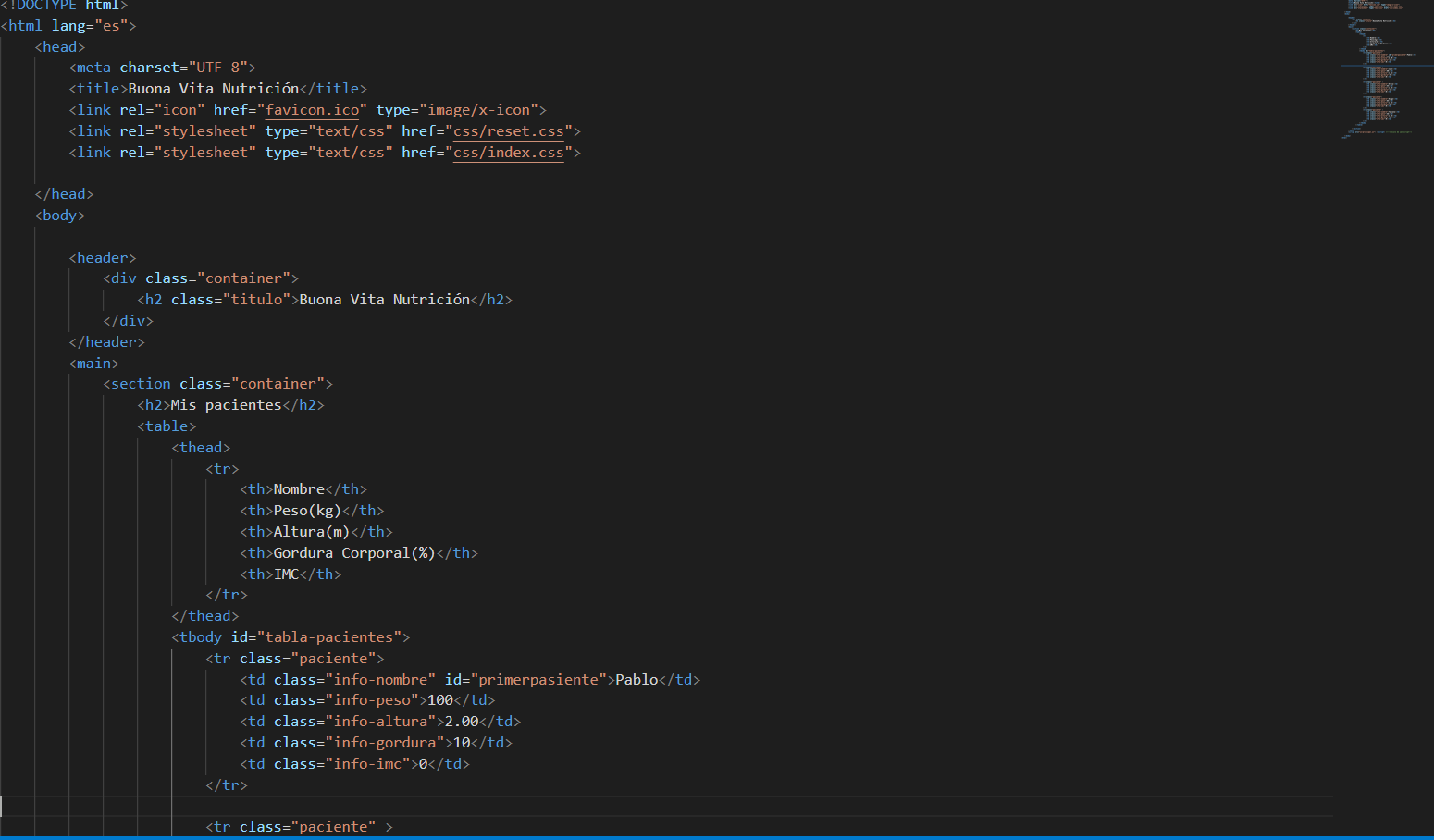Place cursor on the "es" lang value
1434x840 pixels.
(111, 26)
